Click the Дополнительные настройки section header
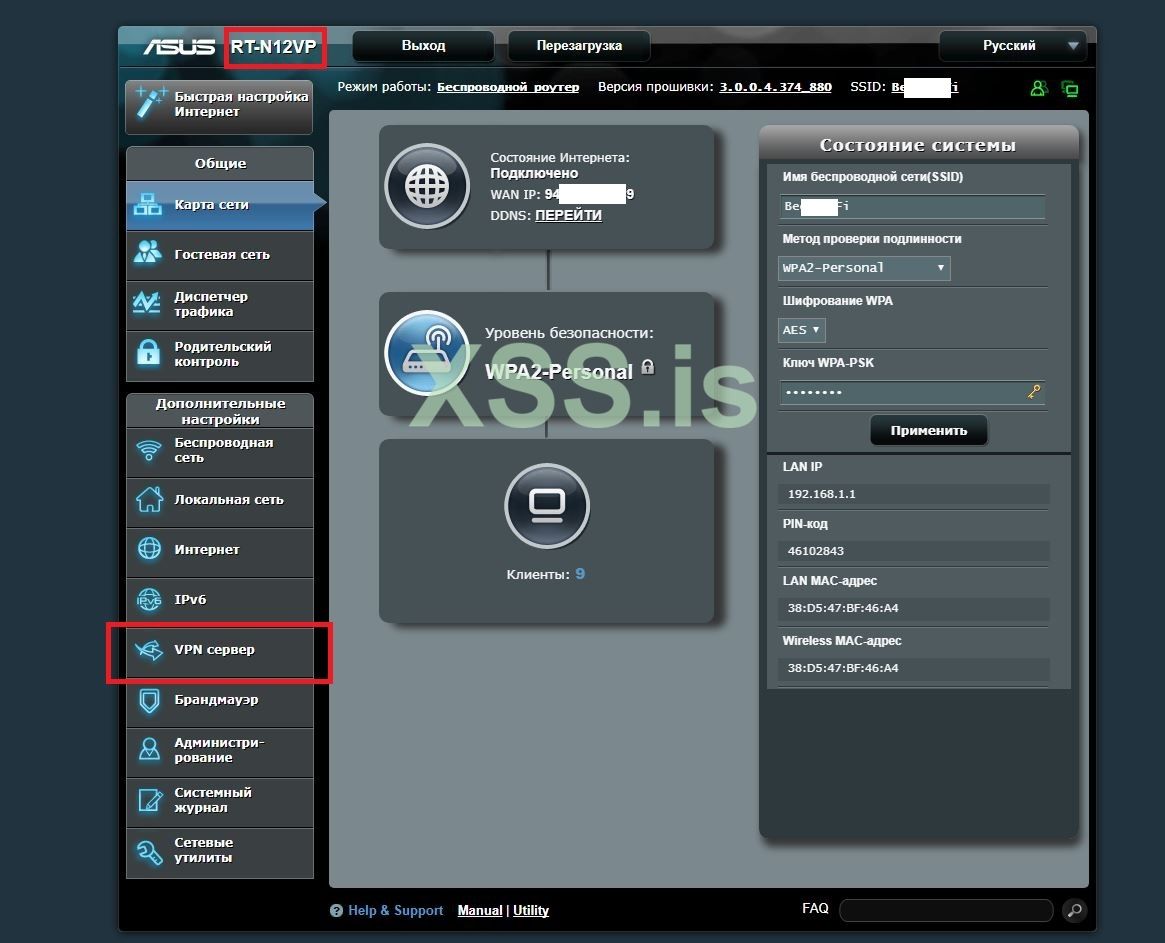Viewport: 1165px width, 943px height. pyautogui.click(x=220, y=411)
